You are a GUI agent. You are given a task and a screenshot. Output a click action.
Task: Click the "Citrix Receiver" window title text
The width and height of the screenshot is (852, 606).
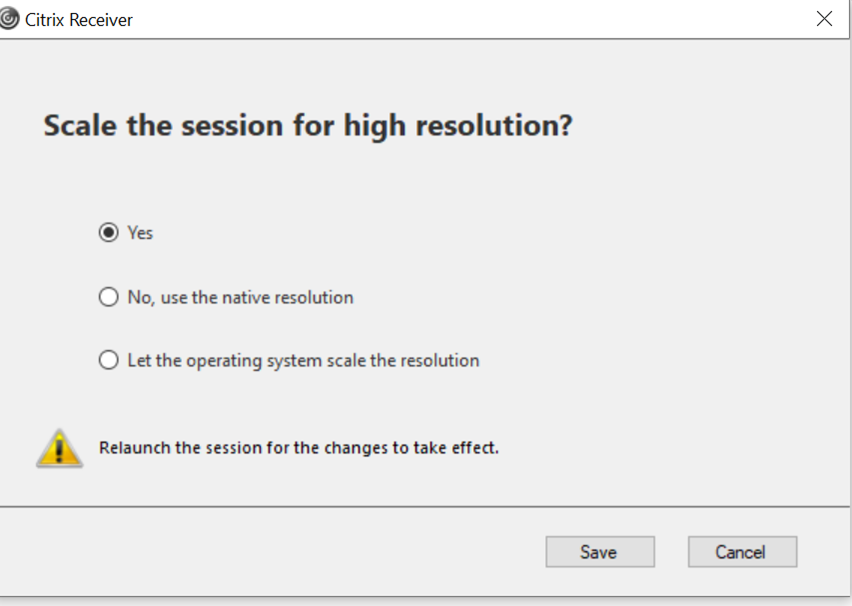coord(79,20)
